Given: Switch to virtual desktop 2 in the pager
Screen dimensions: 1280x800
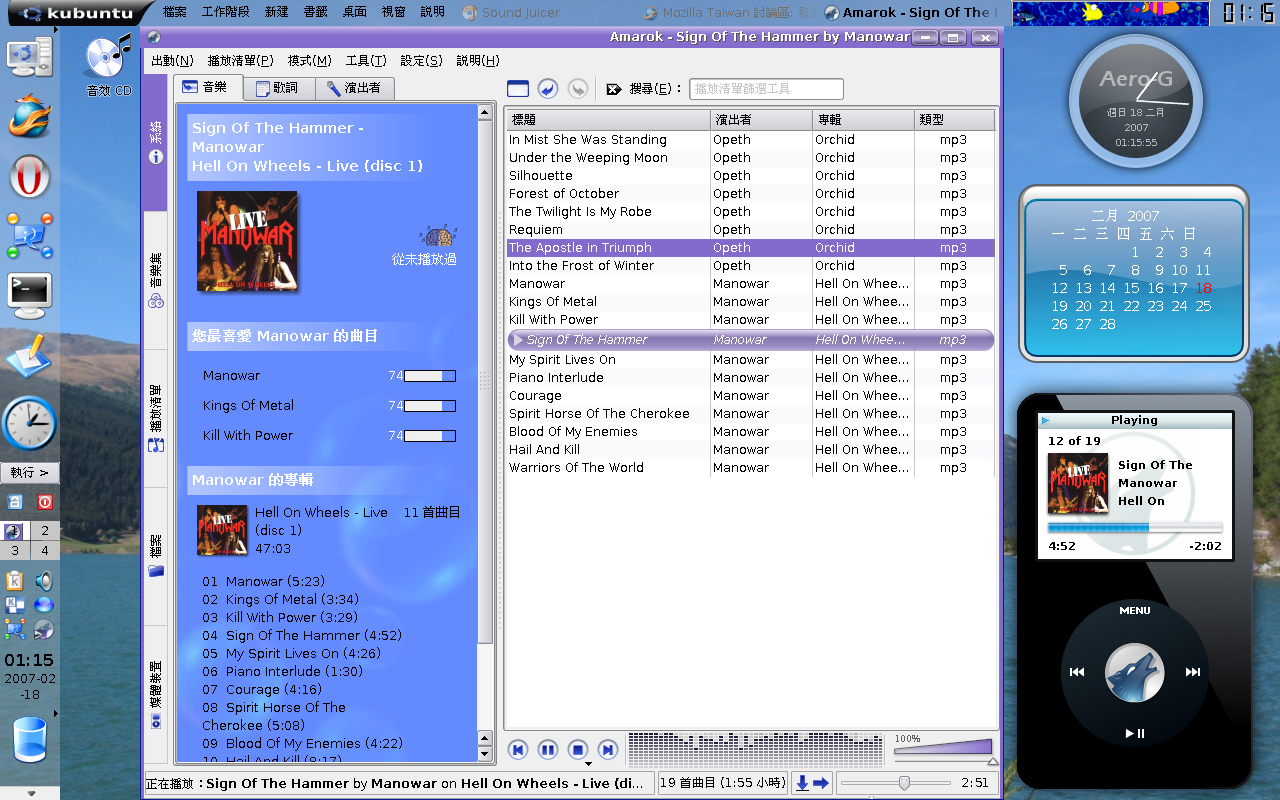Looking at the screenshot, I should coord(44,531).
